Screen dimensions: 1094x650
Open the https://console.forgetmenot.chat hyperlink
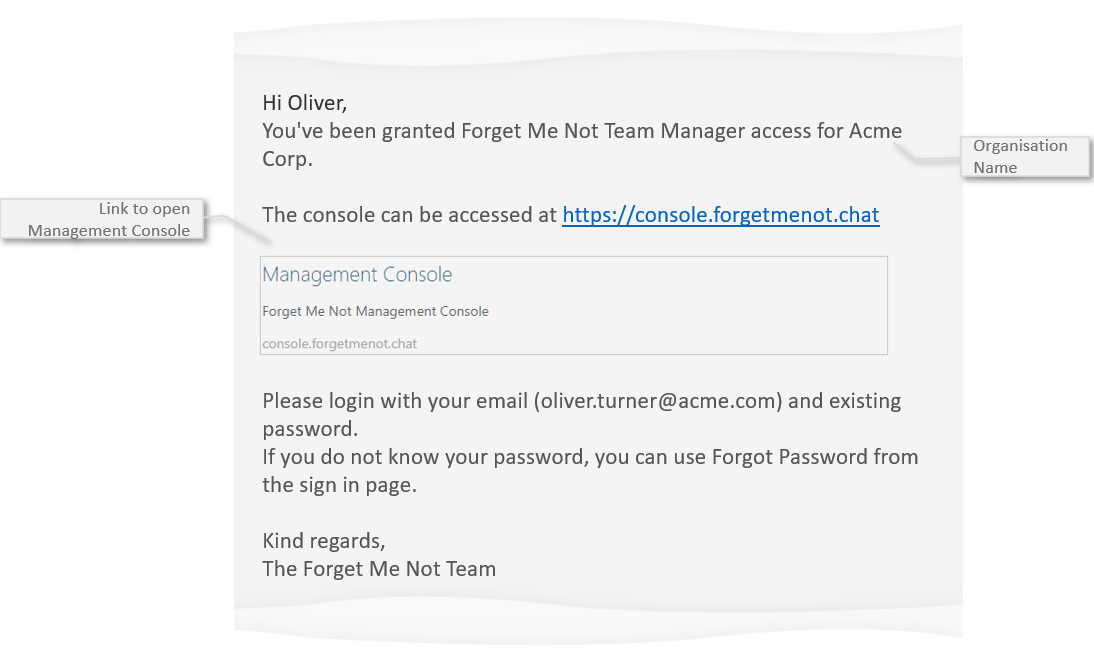point(720,215)
